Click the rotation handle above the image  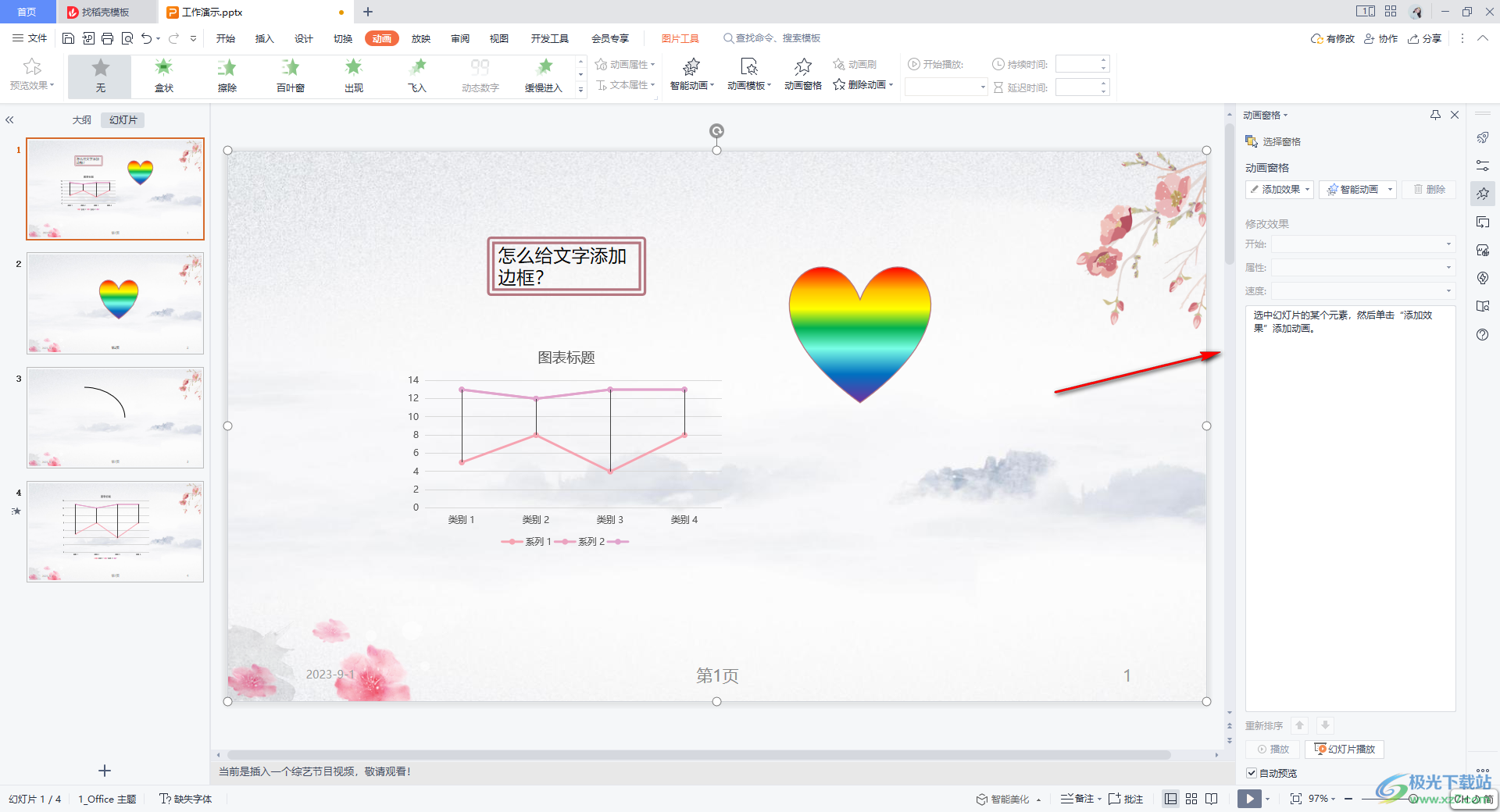point(716,130)
